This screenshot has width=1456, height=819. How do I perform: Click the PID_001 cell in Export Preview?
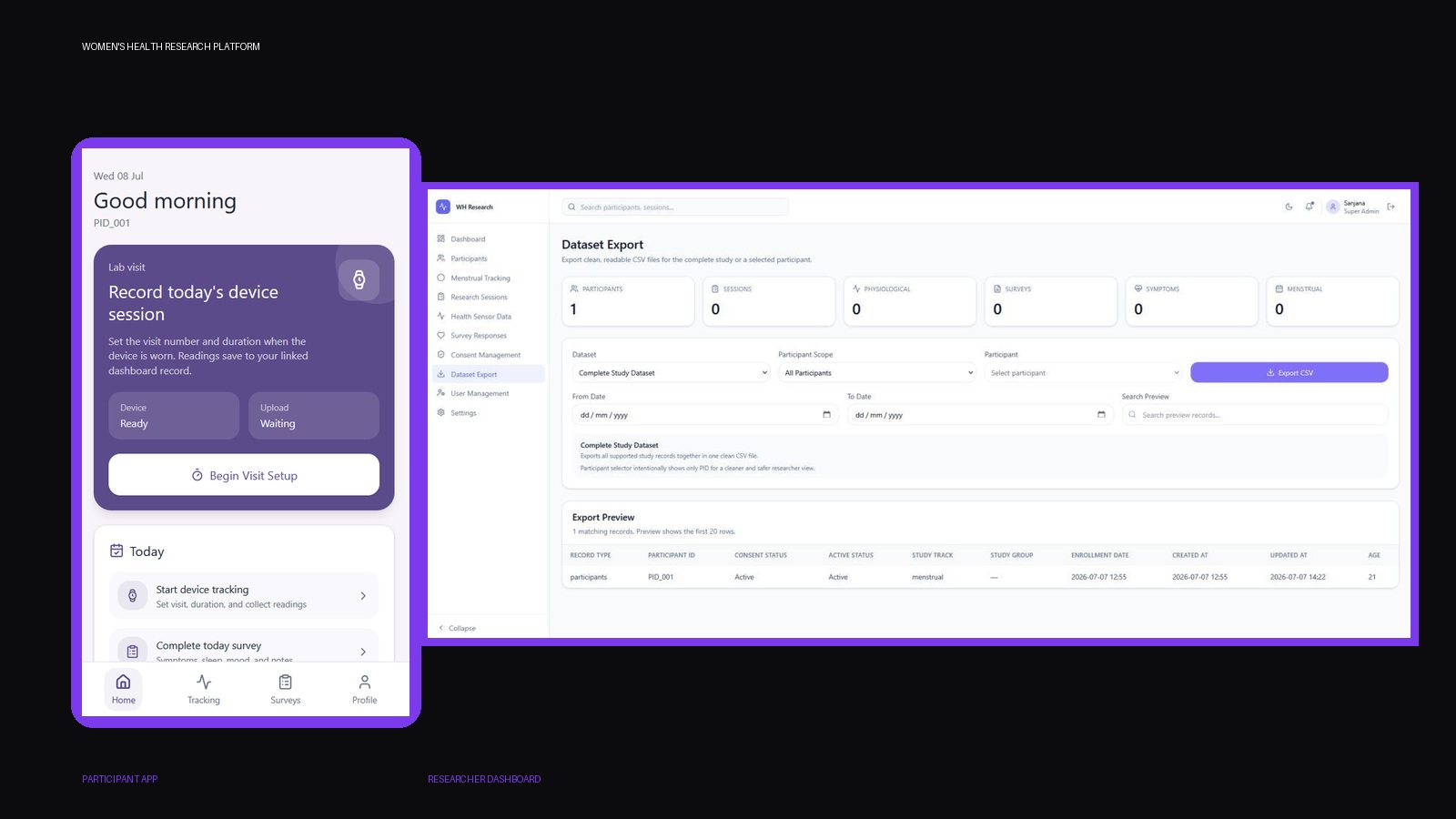pos(661,577)
